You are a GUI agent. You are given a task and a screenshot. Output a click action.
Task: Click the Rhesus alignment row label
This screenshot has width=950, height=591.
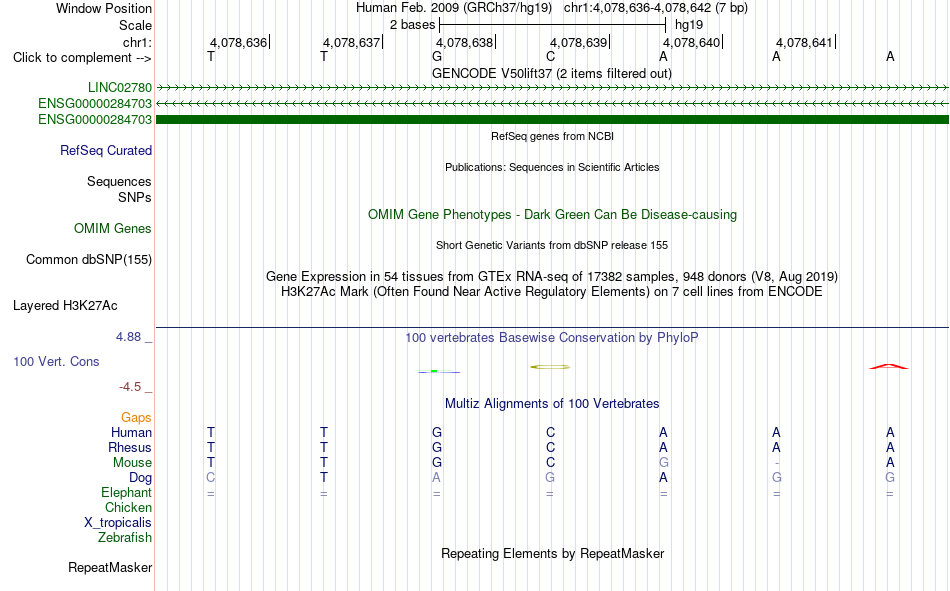pos(130,447)
